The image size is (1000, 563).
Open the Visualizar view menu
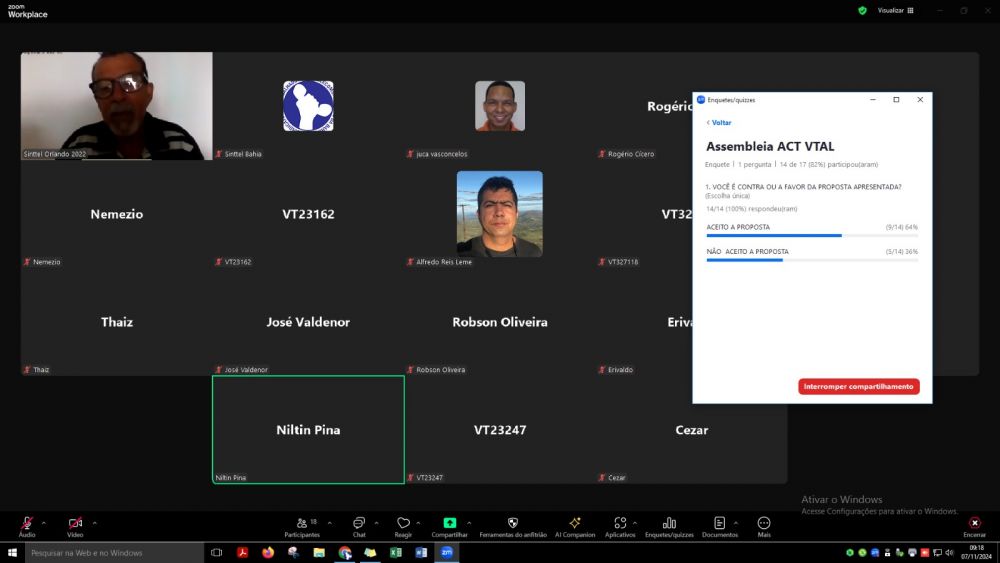pos(895,10)
